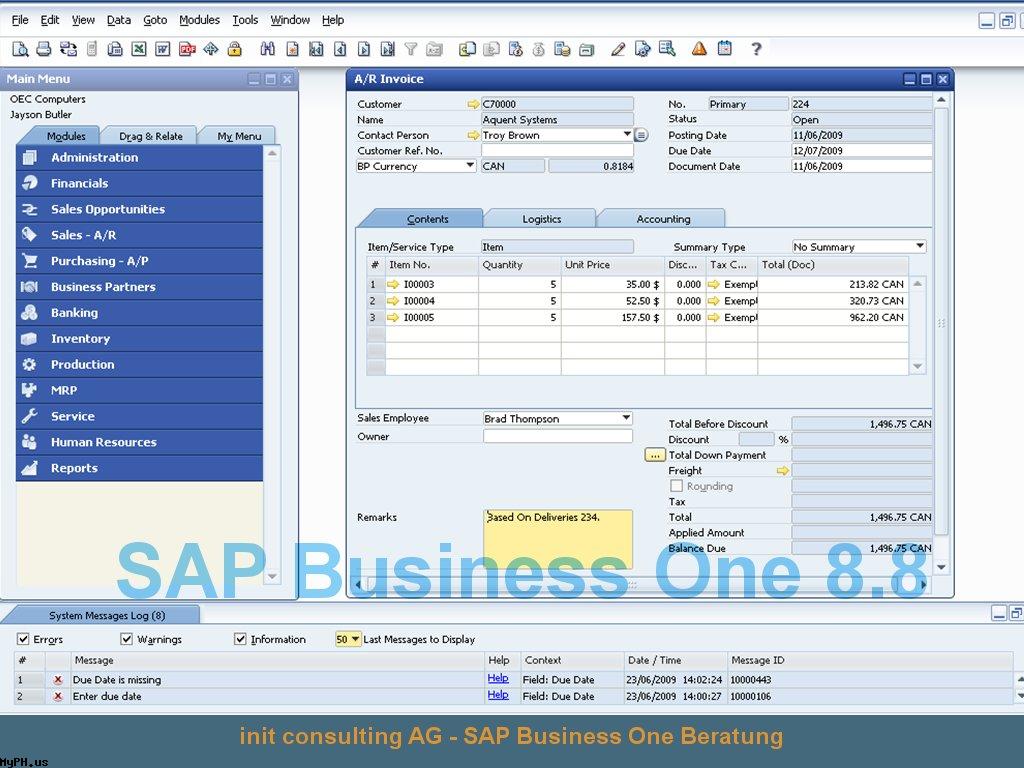The width and height of the screenshot is (1024, 768).
Task: Follow the Customer link arrow beside C70000
Action: point(473,104)
